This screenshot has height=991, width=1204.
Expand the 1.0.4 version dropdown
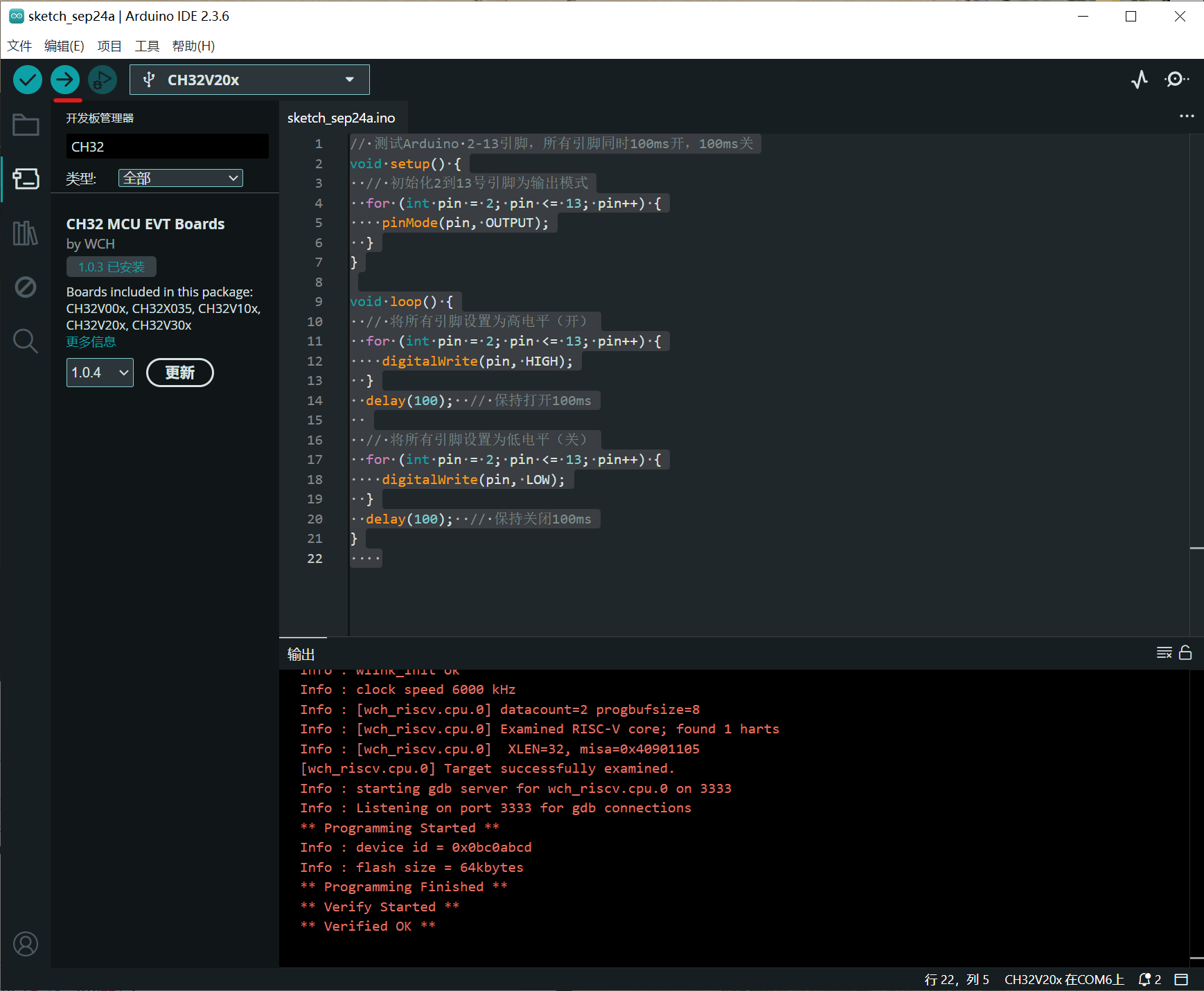tap(100, 373)
